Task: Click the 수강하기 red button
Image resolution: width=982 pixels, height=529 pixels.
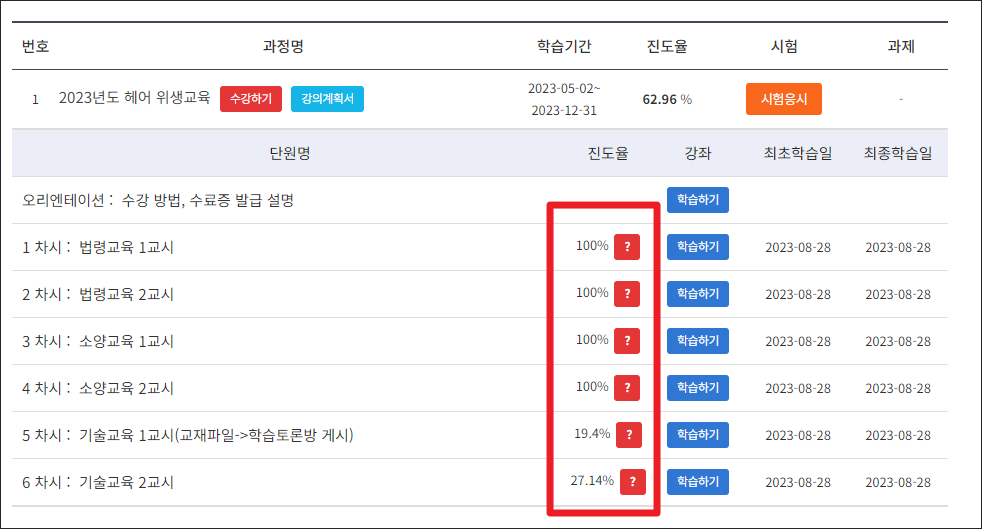Action: click(251, 99)
